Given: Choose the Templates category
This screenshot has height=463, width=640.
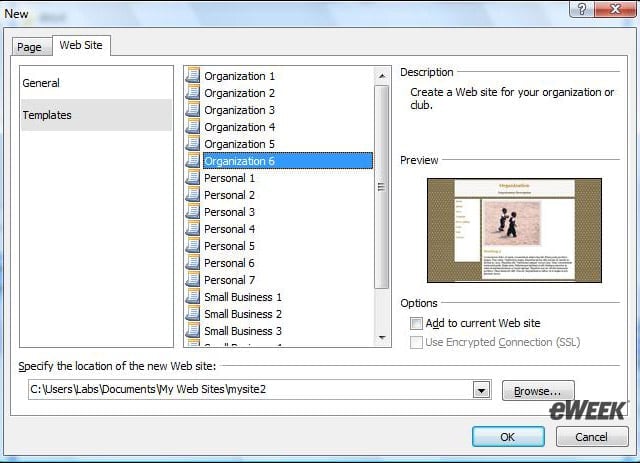Looking at the screenshot, I should [96, 115].
